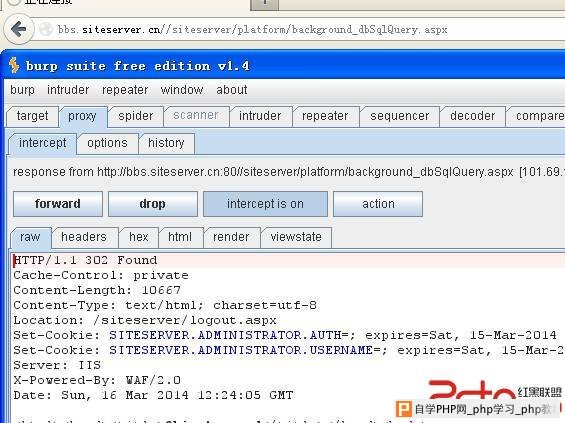Drop the intercepted response
Screen dimensions: 565x423
(x=152, y=204)
